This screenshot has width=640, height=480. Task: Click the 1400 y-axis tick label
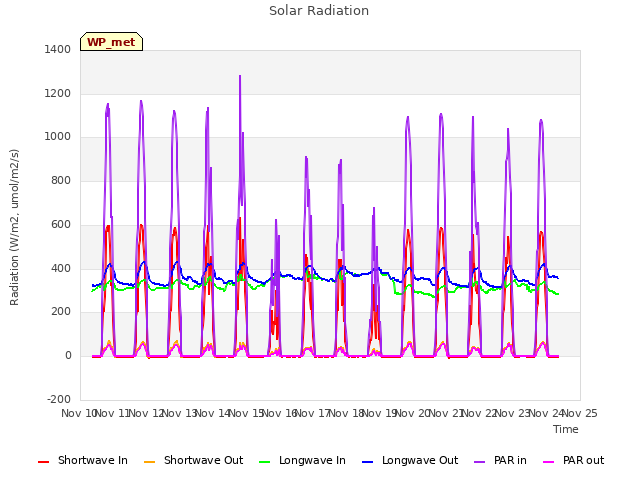point(58,49)
